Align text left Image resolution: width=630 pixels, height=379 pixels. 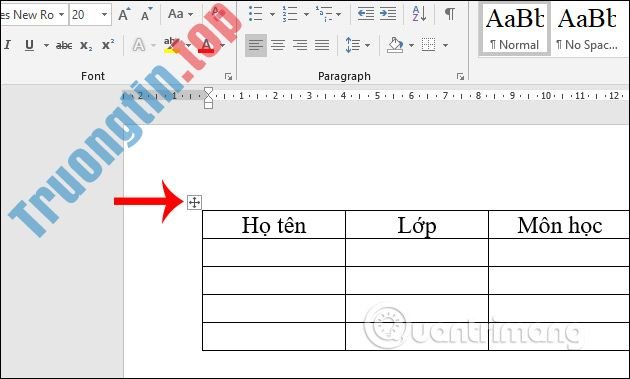tap(256, 45)
